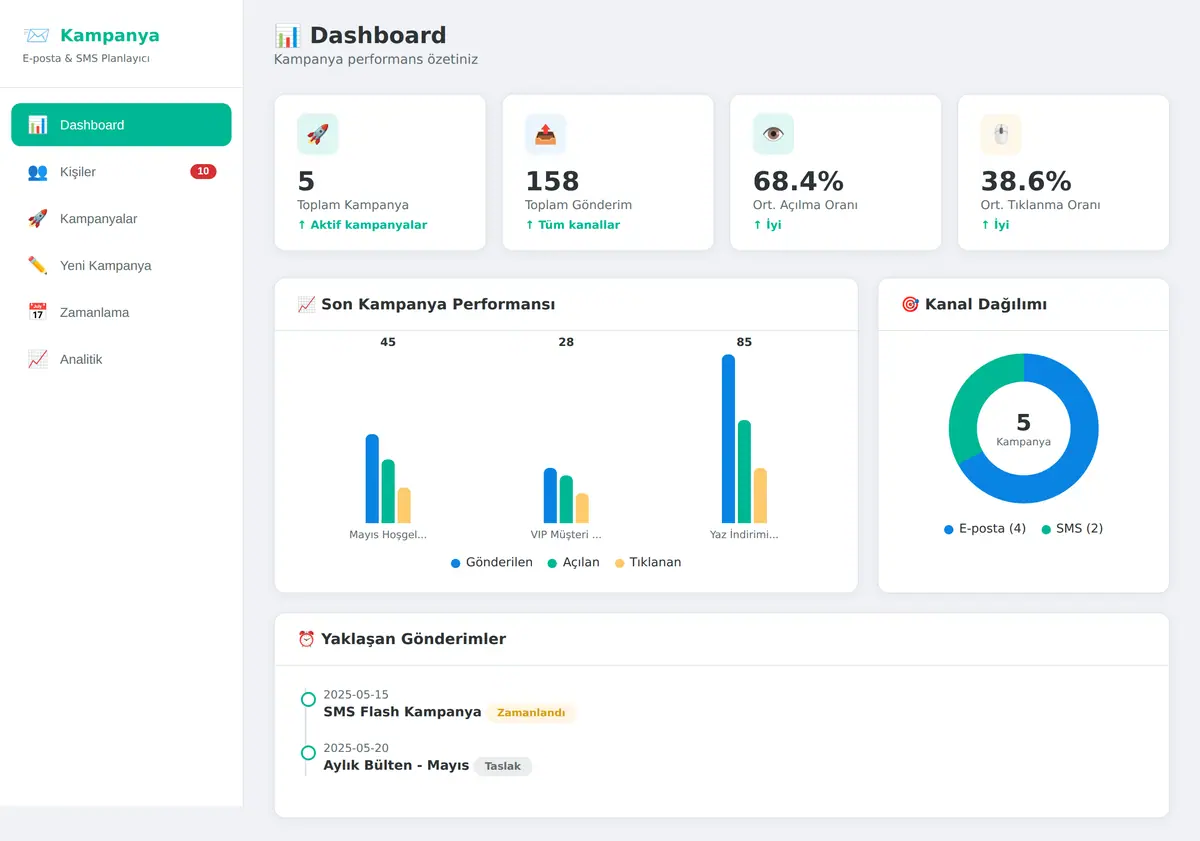Image resolution: width=1200 pixels, height=841 pixels.
Task: Click the outbox icon on Toplam Gönderim card
Action: pyautogui.click(x=546, y=134)
